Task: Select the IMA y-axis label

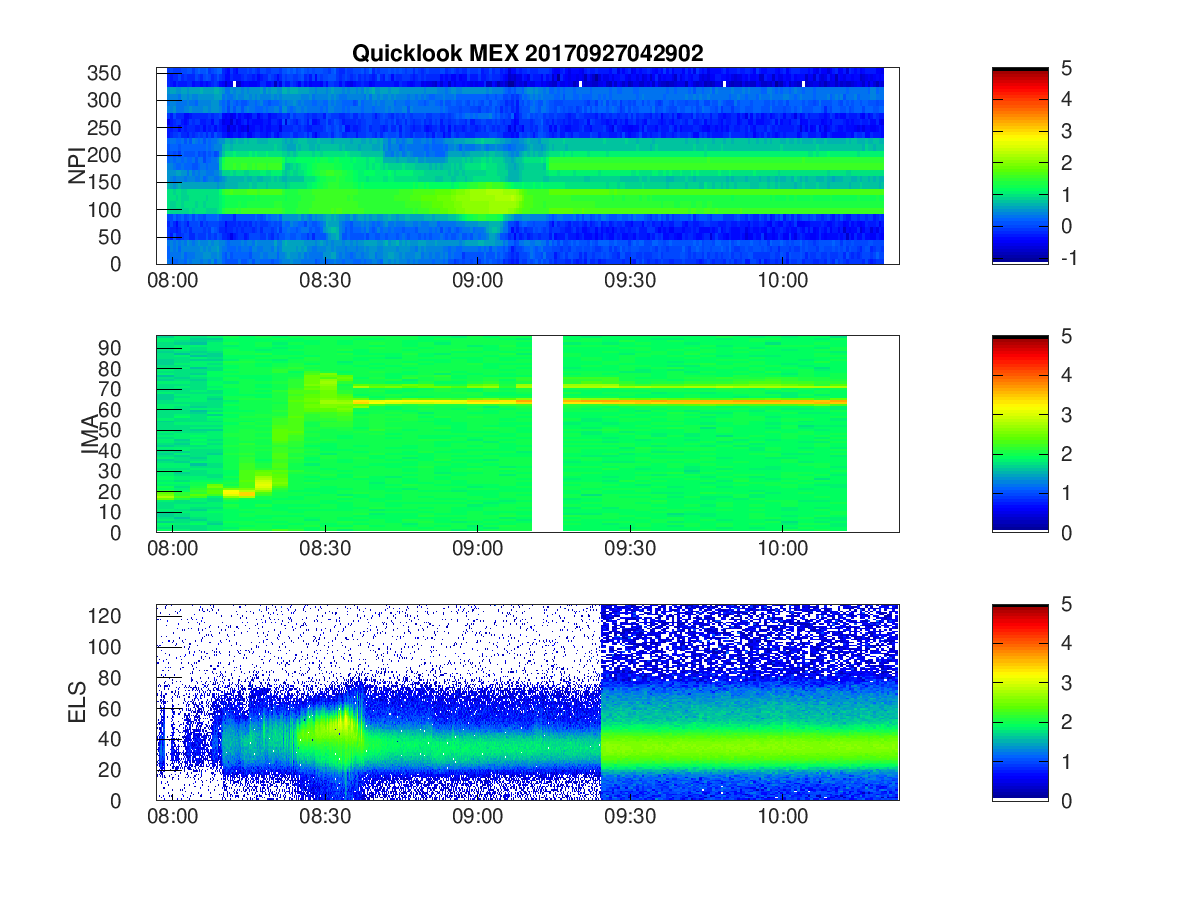Action: [x=91, y=434]
